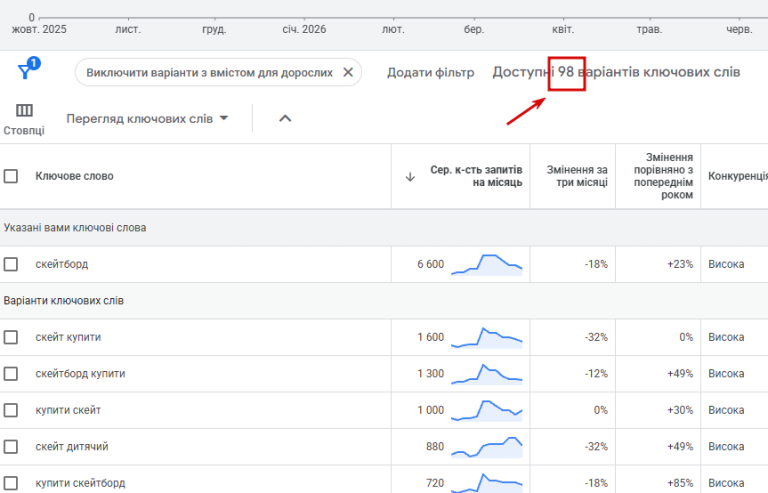This screenshot has height=493, width=768.
Task: Check the box for купити скейт
Action: point(11,410)
